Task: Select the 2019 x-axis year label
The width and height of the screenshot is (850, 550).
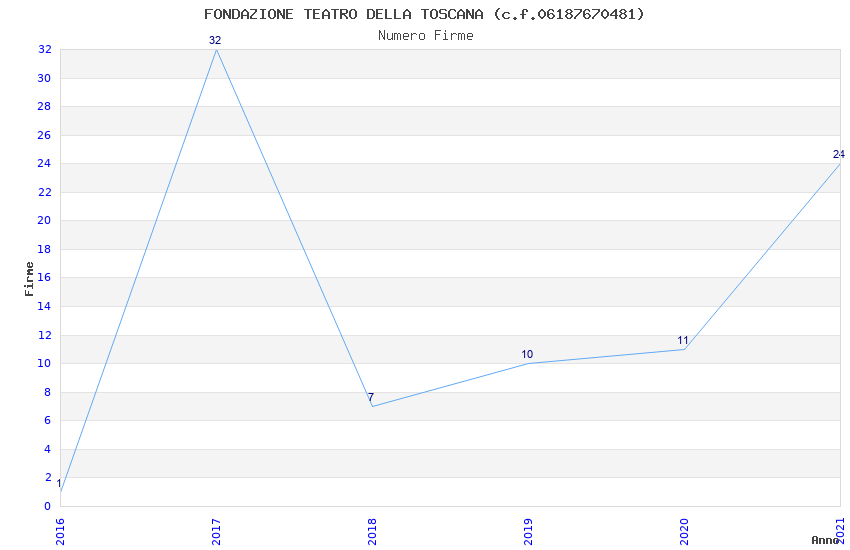Action: [529, 532]
